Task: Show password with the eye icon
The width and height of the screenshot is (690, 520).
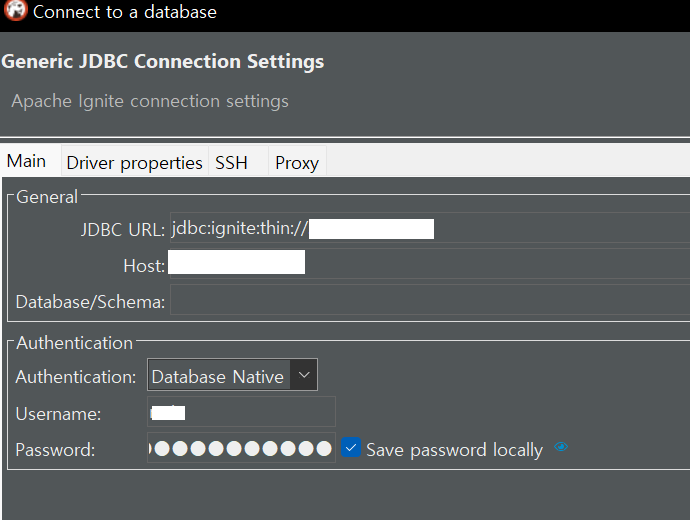Action: [561, 447]
